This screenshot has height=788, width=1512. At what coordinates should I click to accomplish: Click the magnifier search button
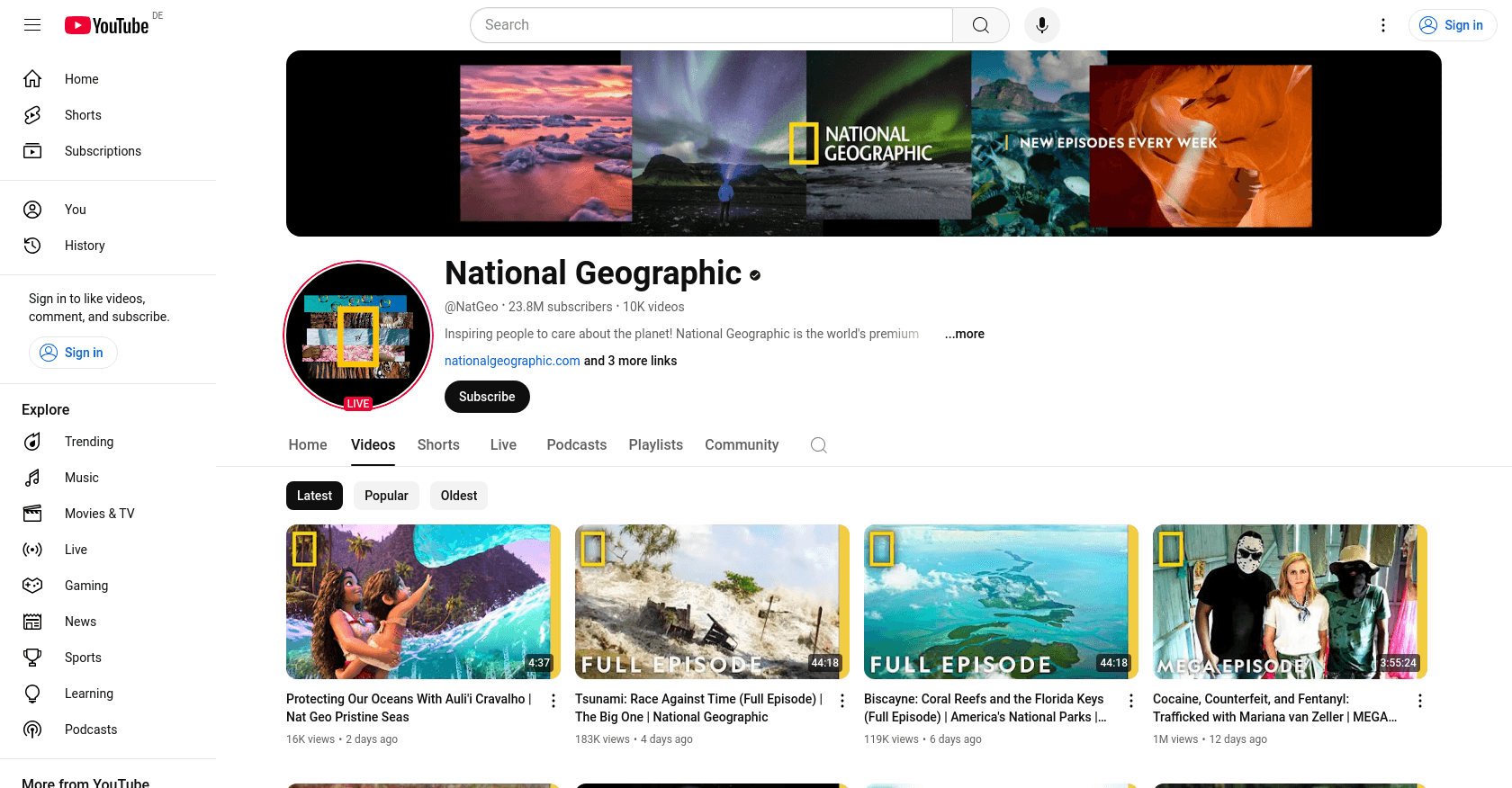[980, 25]
